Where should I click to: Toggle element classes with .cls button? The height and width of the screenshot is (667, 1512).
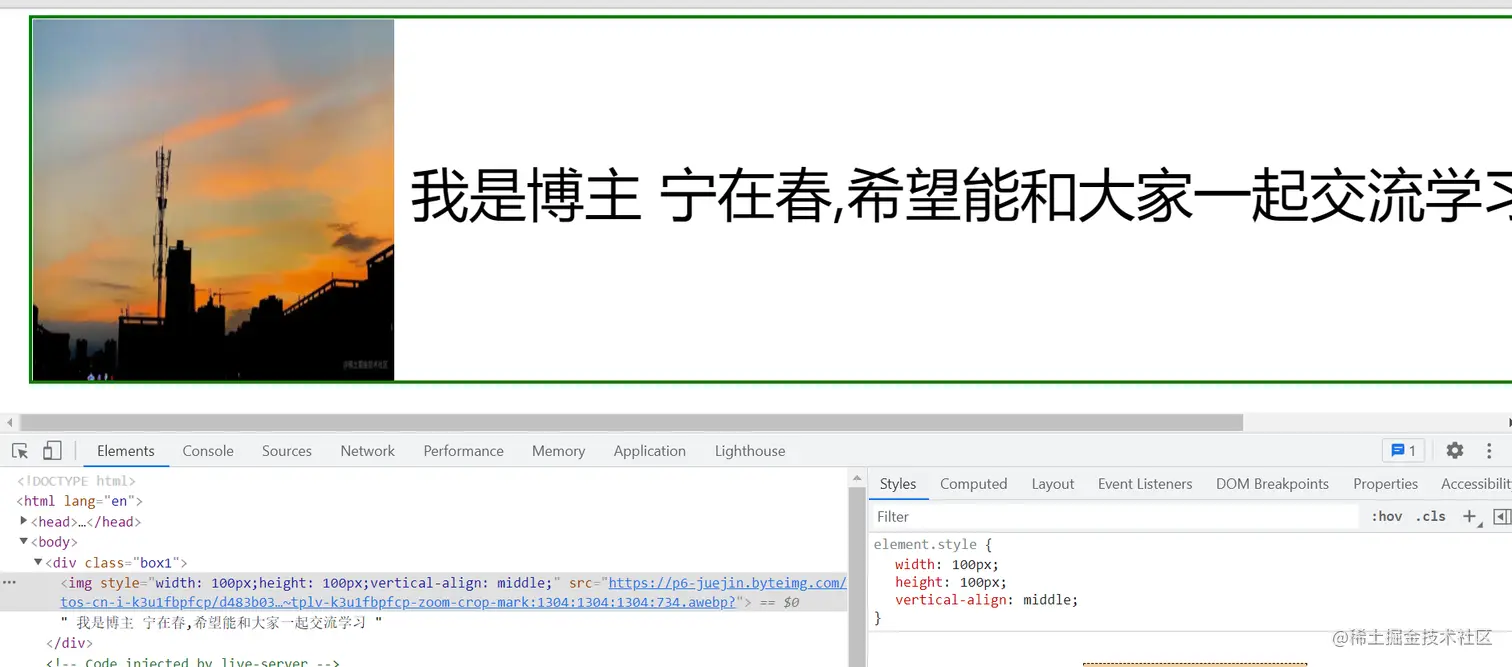point(1430,516)
